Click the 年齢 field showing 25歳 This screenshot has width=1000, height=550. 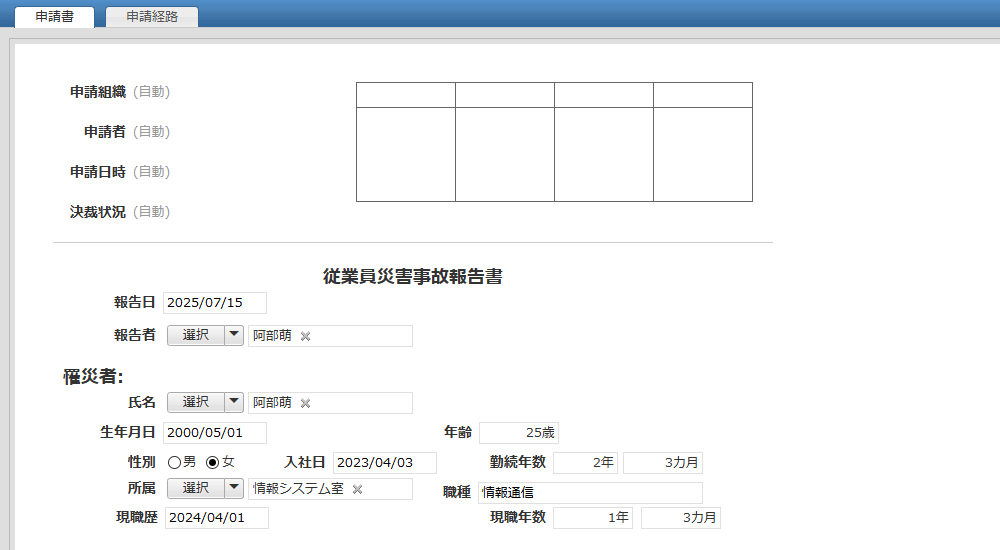tap(518, 433)
